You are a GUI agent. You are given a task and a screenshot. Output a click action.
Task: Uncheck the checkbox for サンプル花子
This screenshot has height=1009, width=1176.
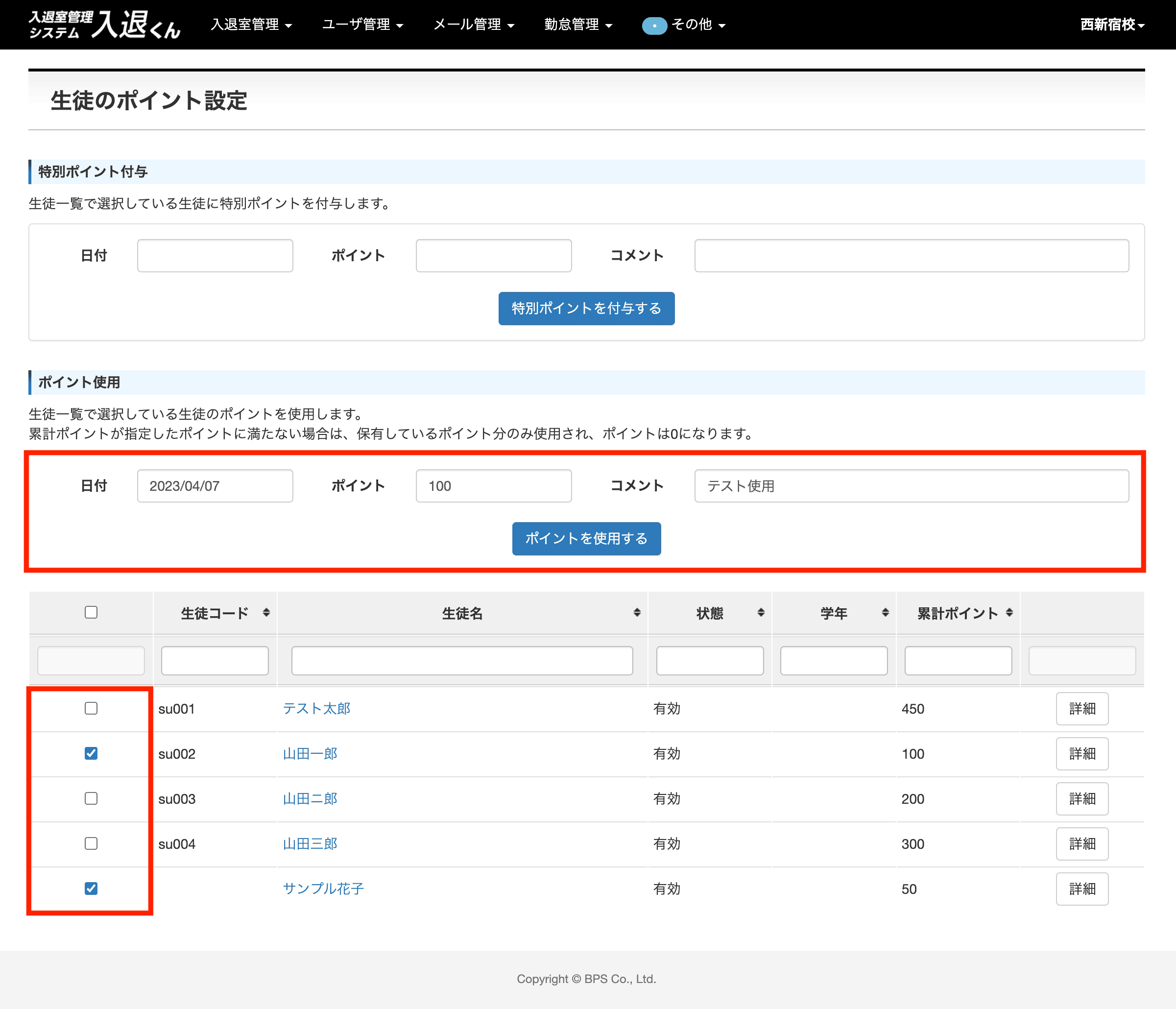click(x=91, y=888)
